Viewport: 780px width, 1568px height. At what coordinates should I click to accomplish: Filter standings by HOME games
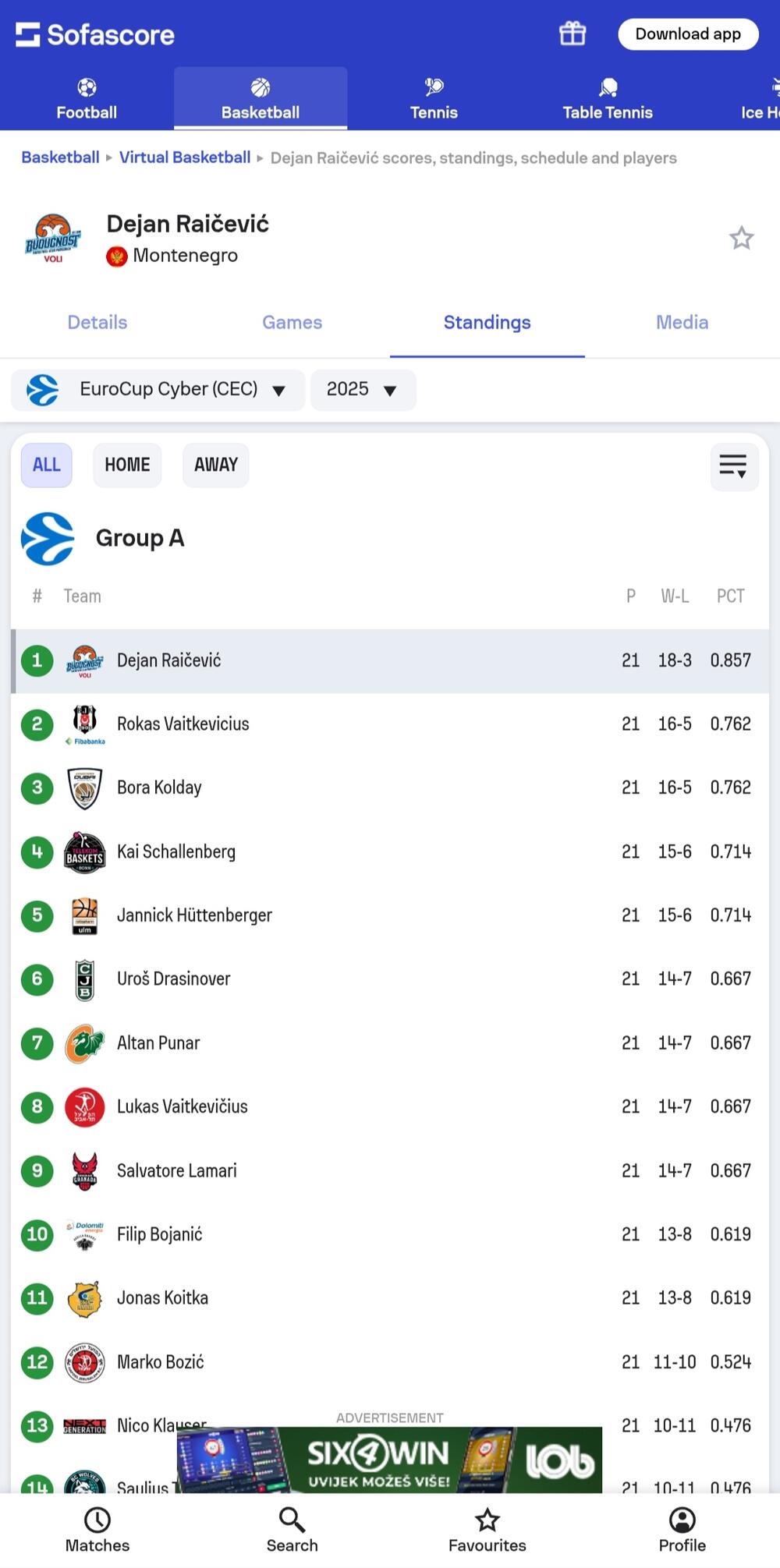[x=127, y=465]
